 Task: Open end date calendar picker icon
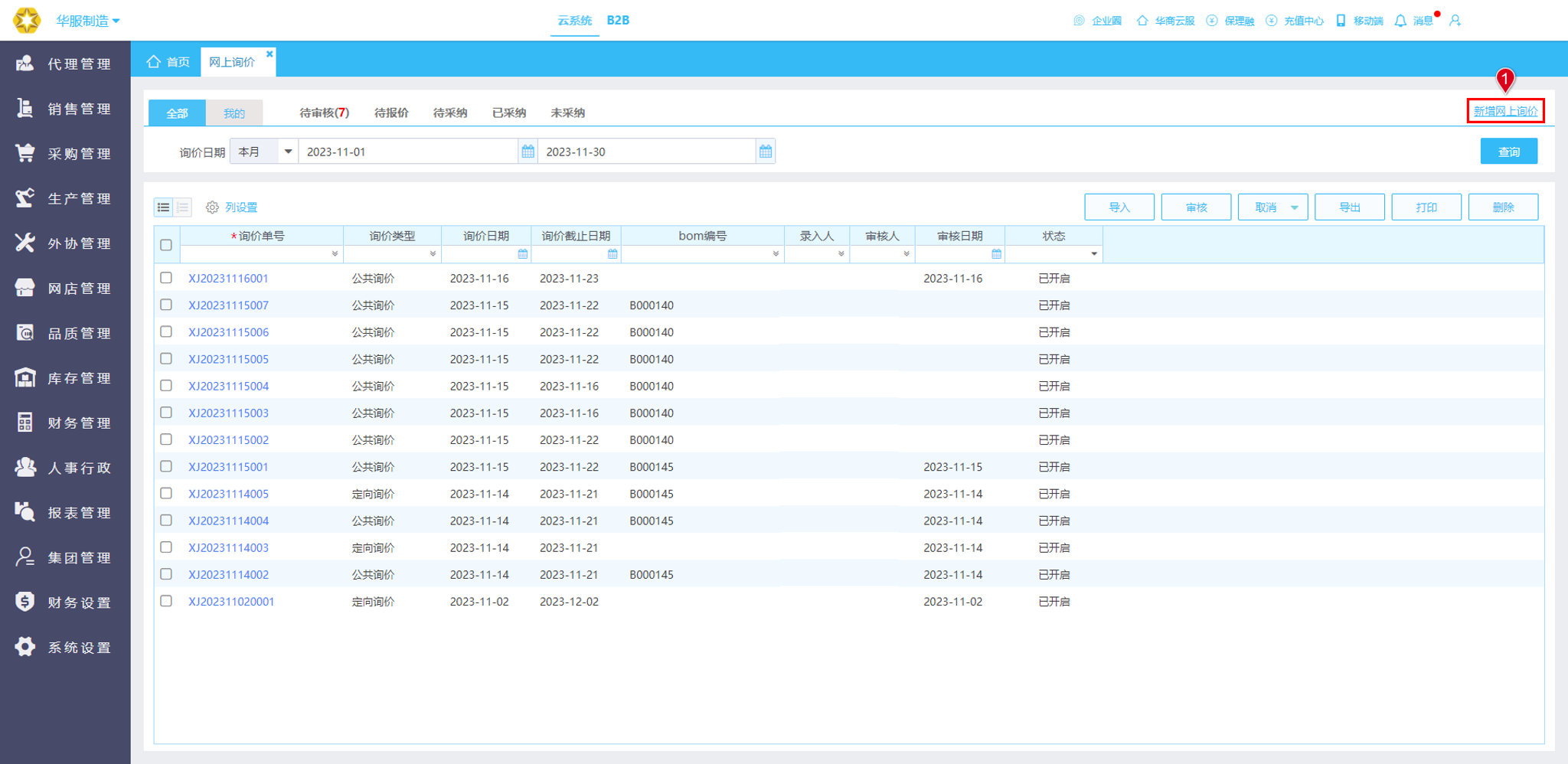click(x=766, y=152)
